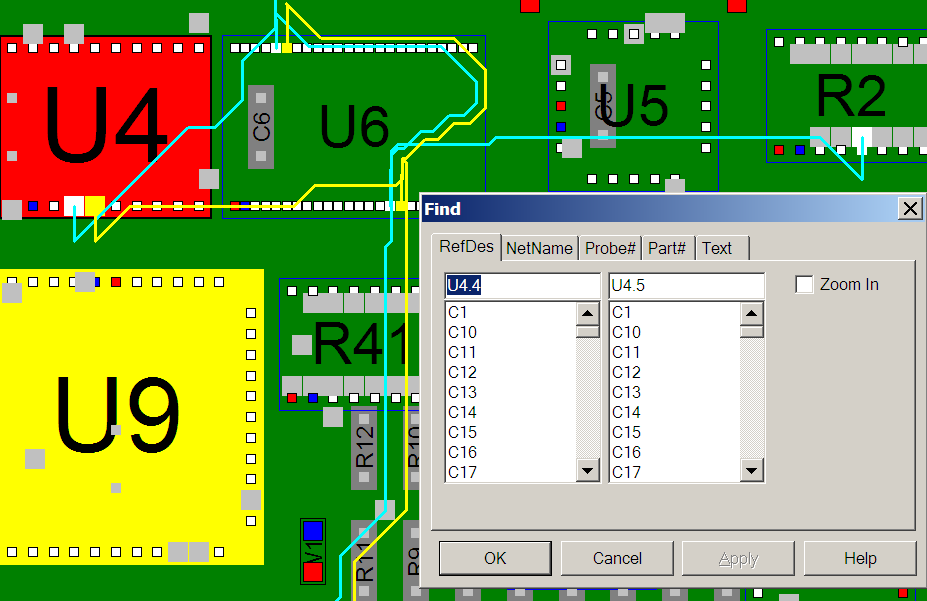Click the U4.4 reference input field

[523, 285]
